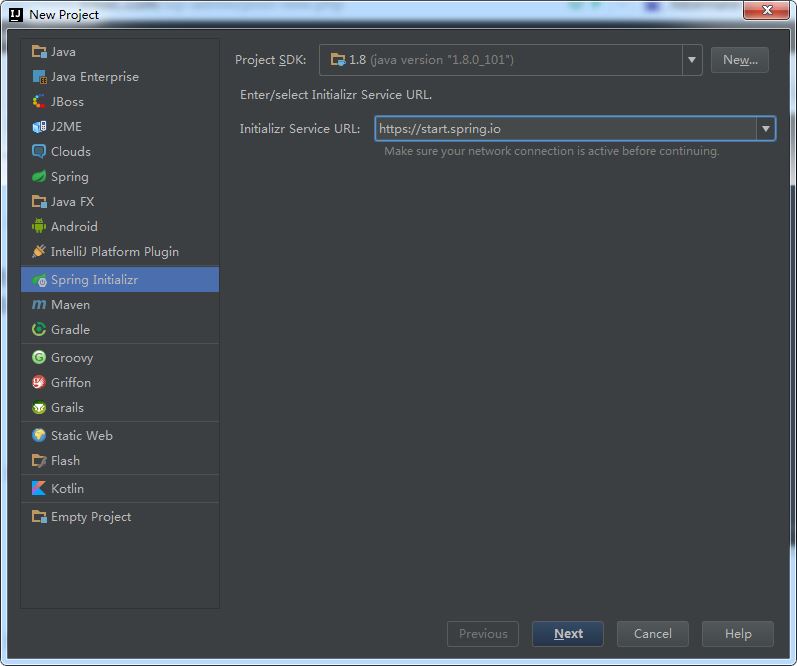Click the Spring Initializr icon
This screenshot has height=666, width=797.
click(39, 280)
